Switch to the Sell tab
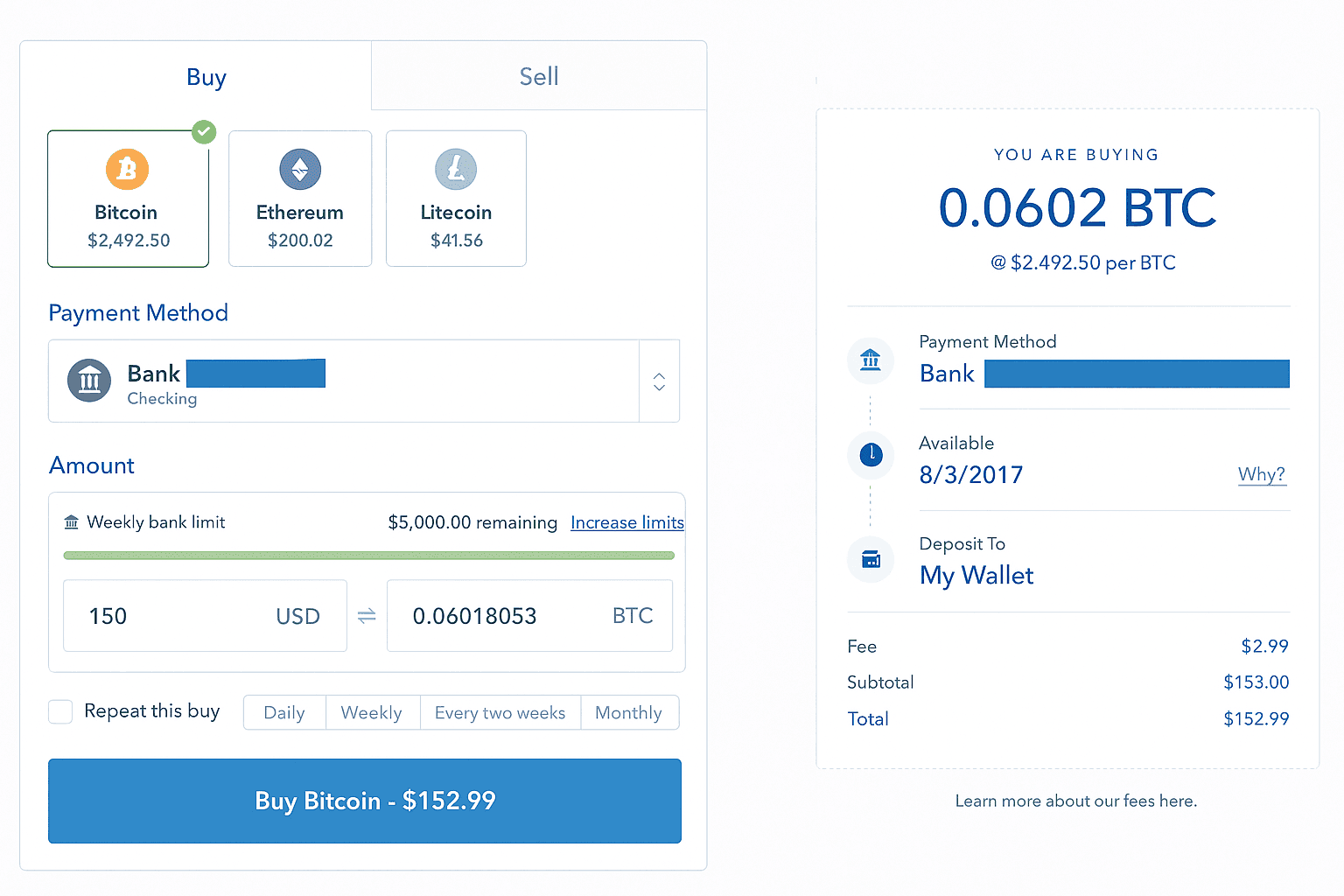The height and width of the screenshot is (896, 1344). pos(538,77)
